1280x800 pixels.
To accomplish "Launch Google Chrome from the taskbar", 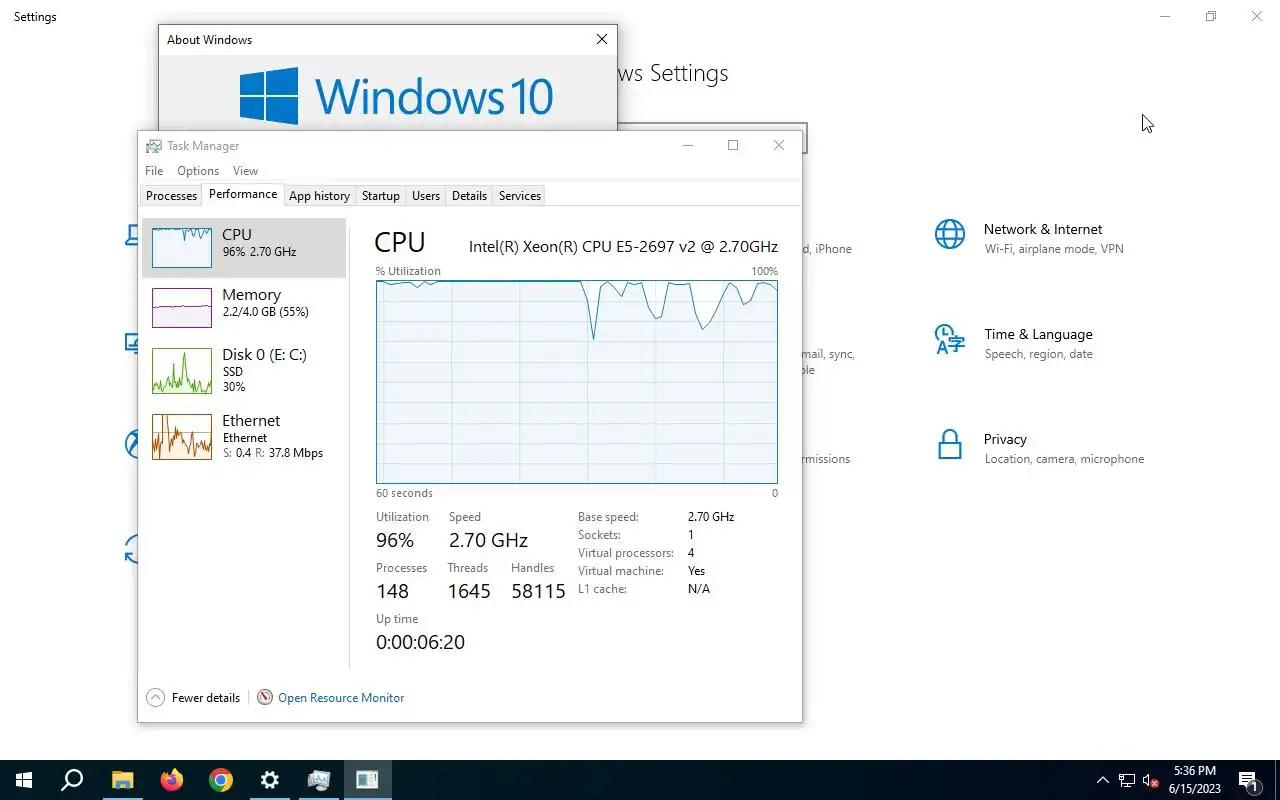I will (220, 780).
